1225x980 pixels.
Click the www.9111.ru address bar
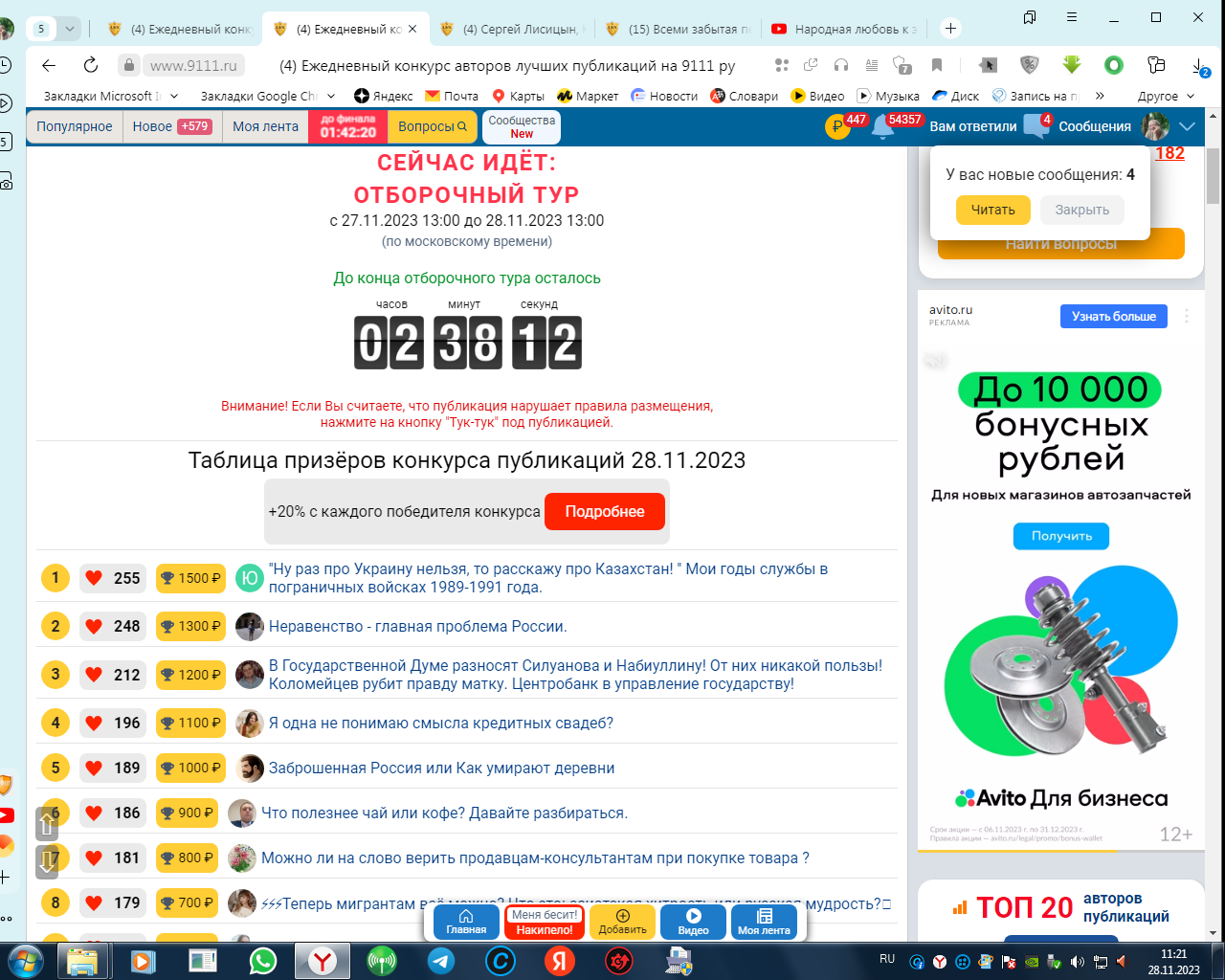(191, 65)
